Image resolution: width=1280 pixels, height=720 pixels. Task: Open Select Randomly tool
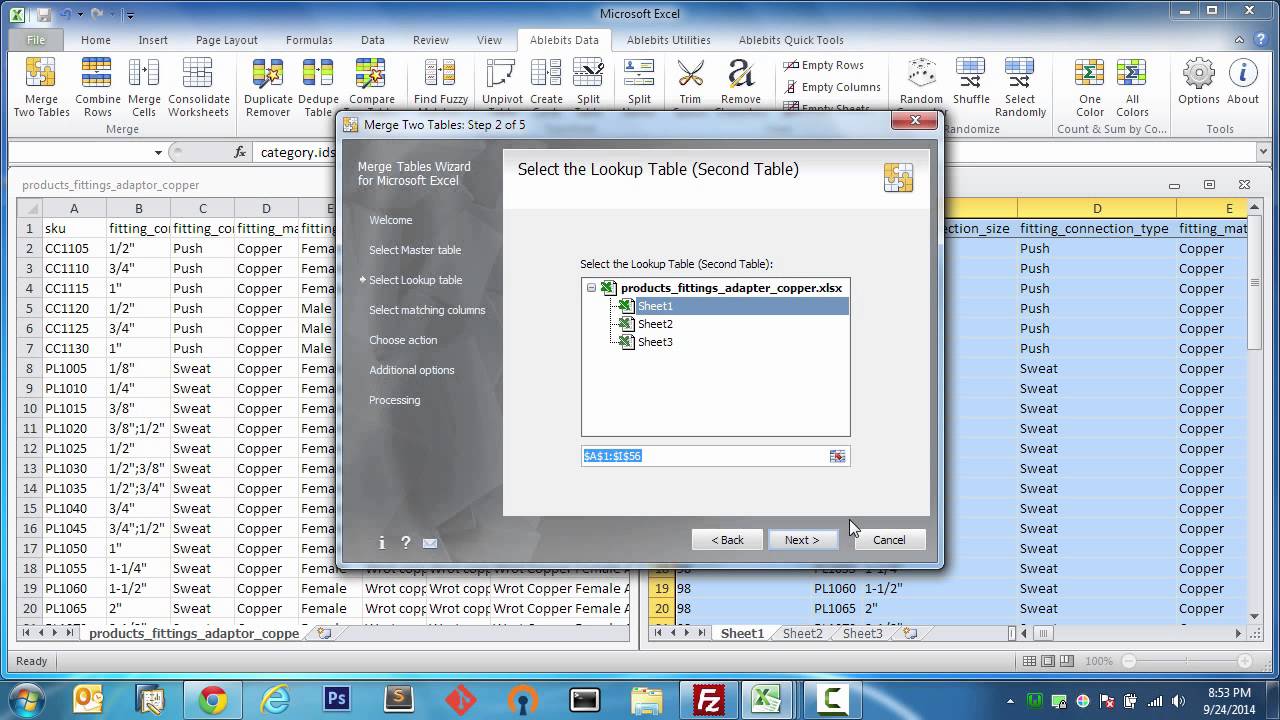click(1020, 88)
